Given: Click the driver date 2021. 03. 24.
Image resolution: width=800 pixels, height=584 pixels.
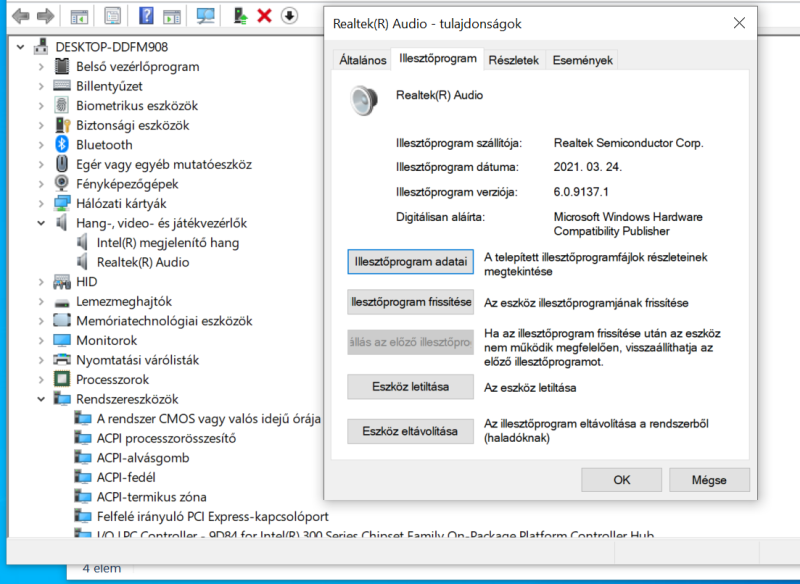Looking at the screenshot, I should tap(587, 167).
